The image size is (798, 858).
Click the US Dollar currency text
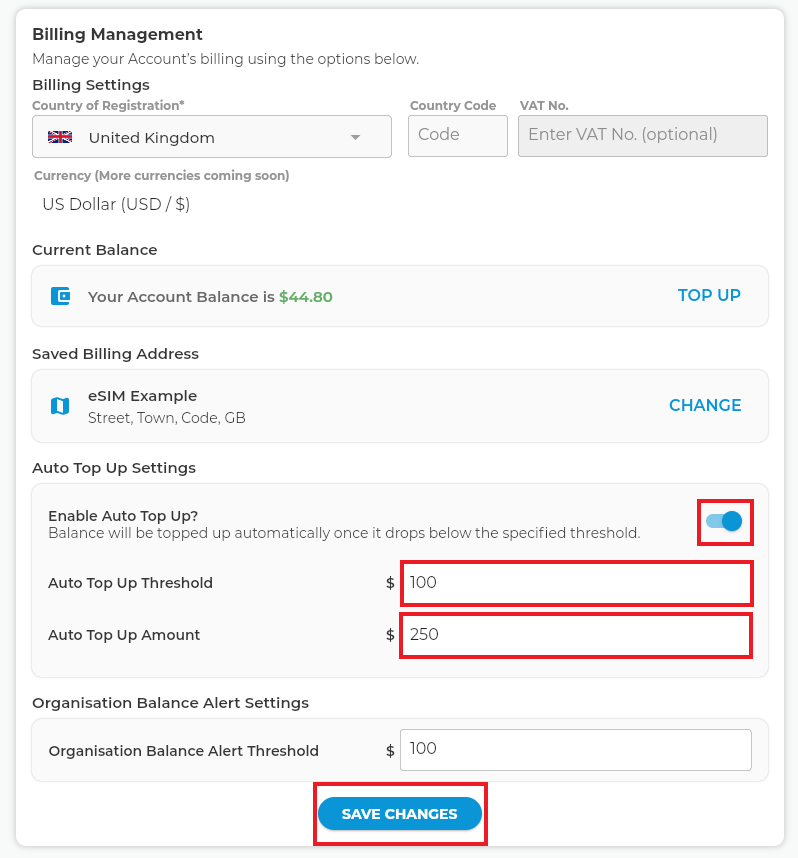(x=116, y=204)
